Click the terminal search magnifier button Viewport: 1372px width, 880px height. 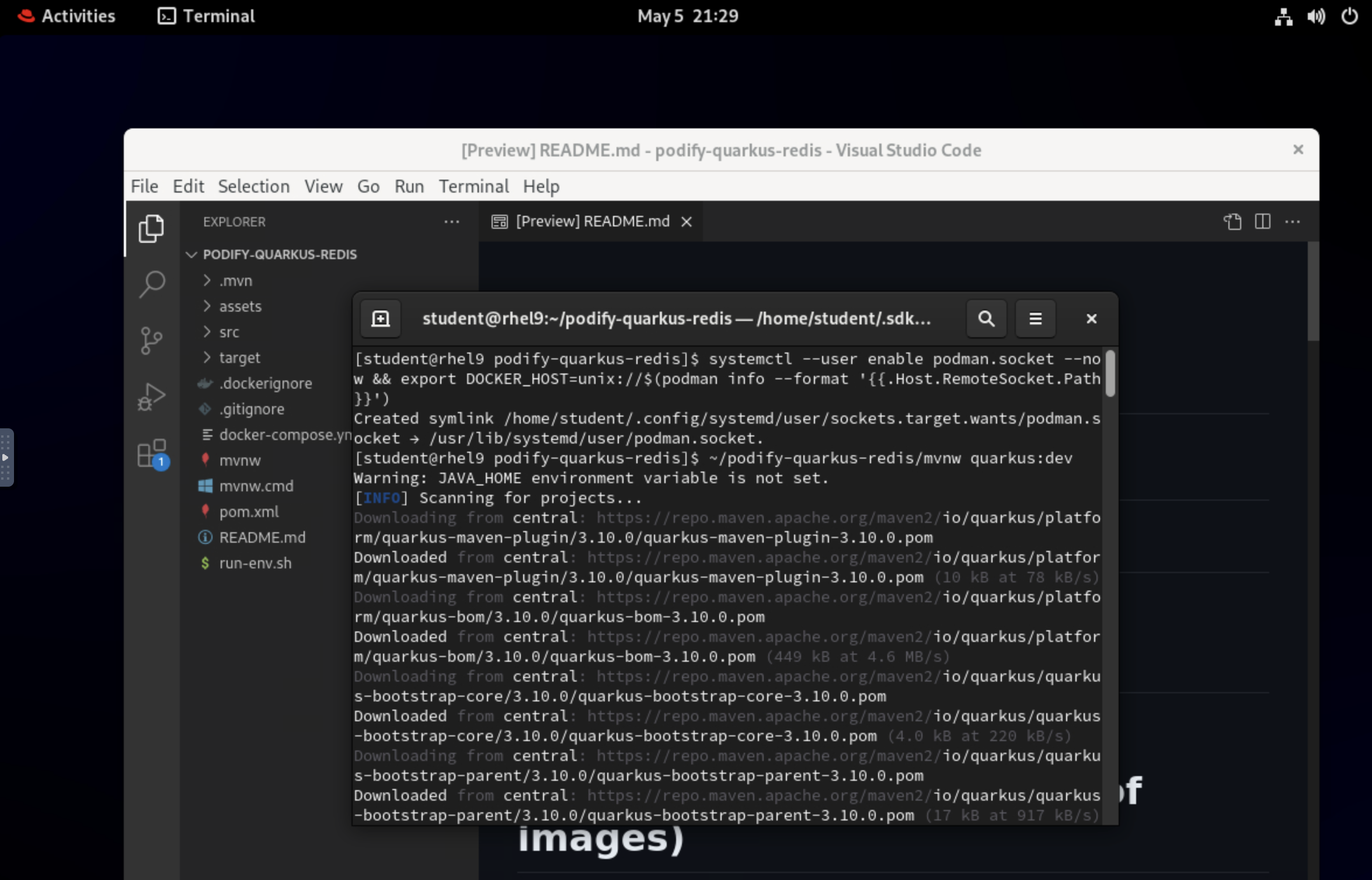[x=986, y=319]
